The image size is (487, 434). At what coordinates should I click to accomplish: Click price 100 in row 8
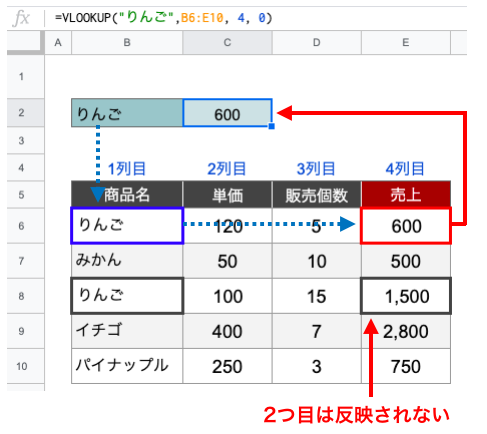(x=227, y=296)
